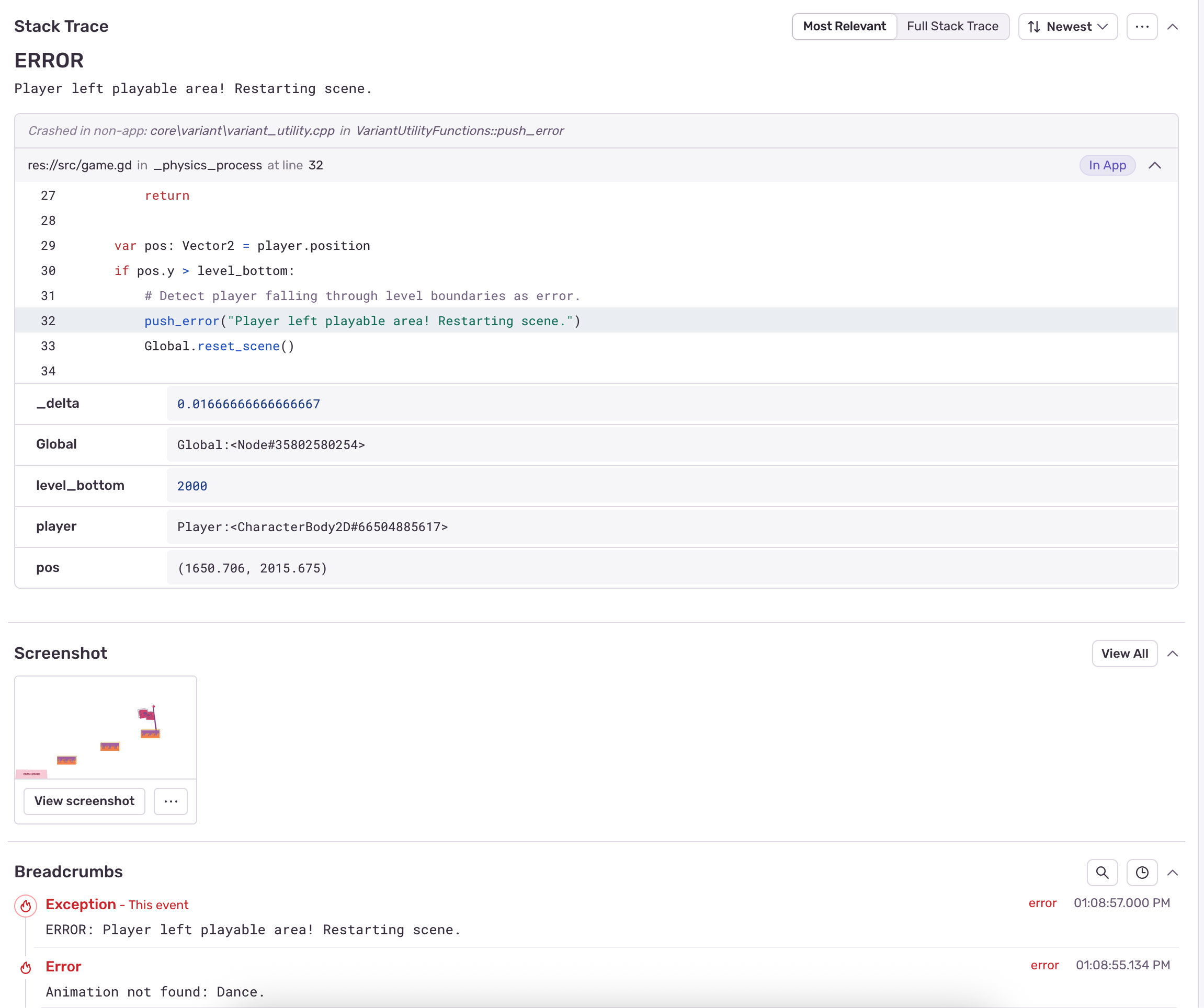Screen dimensions: 1204x1008
Task: Open the game screenshot thumbnail
Action: [106, 727]
